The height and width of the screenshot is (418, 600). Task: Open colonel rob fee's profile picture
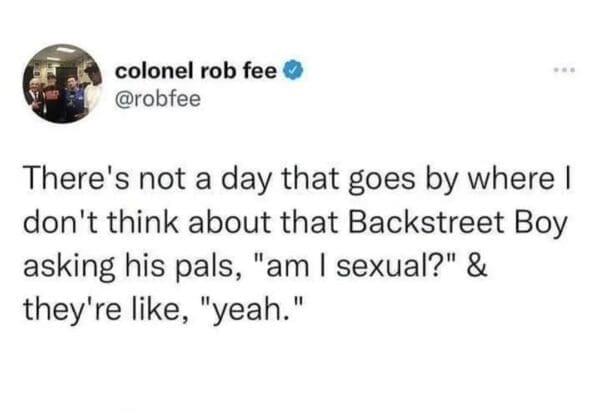point(64,84)
